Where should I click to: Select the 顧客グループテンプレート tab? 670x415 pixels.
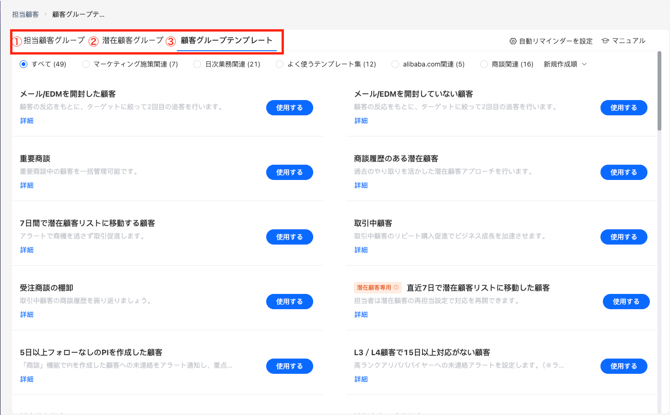pyautogui.click(x=226, y=40)
